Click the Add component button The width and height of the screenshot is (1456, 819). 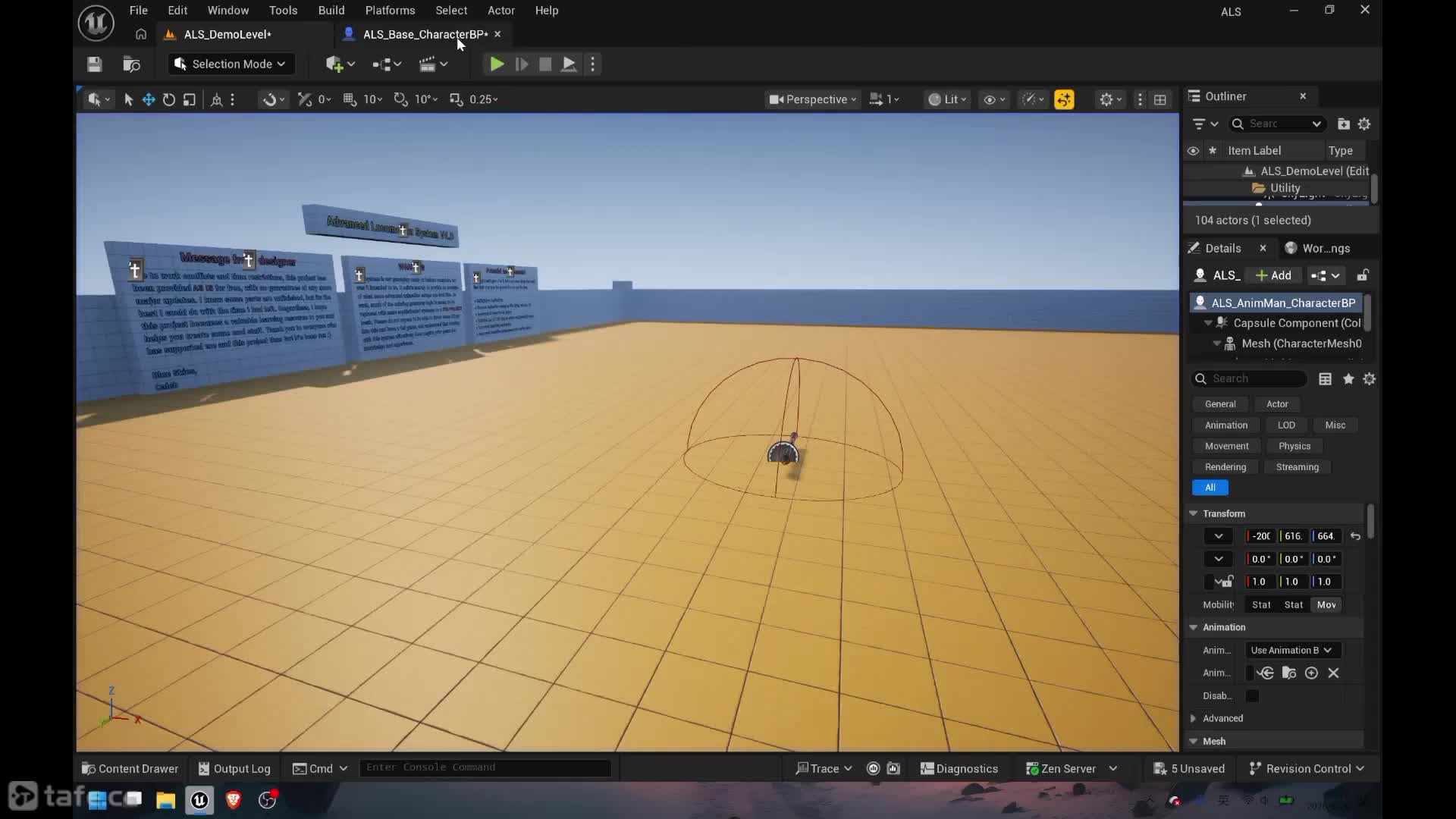(1274, 276)
